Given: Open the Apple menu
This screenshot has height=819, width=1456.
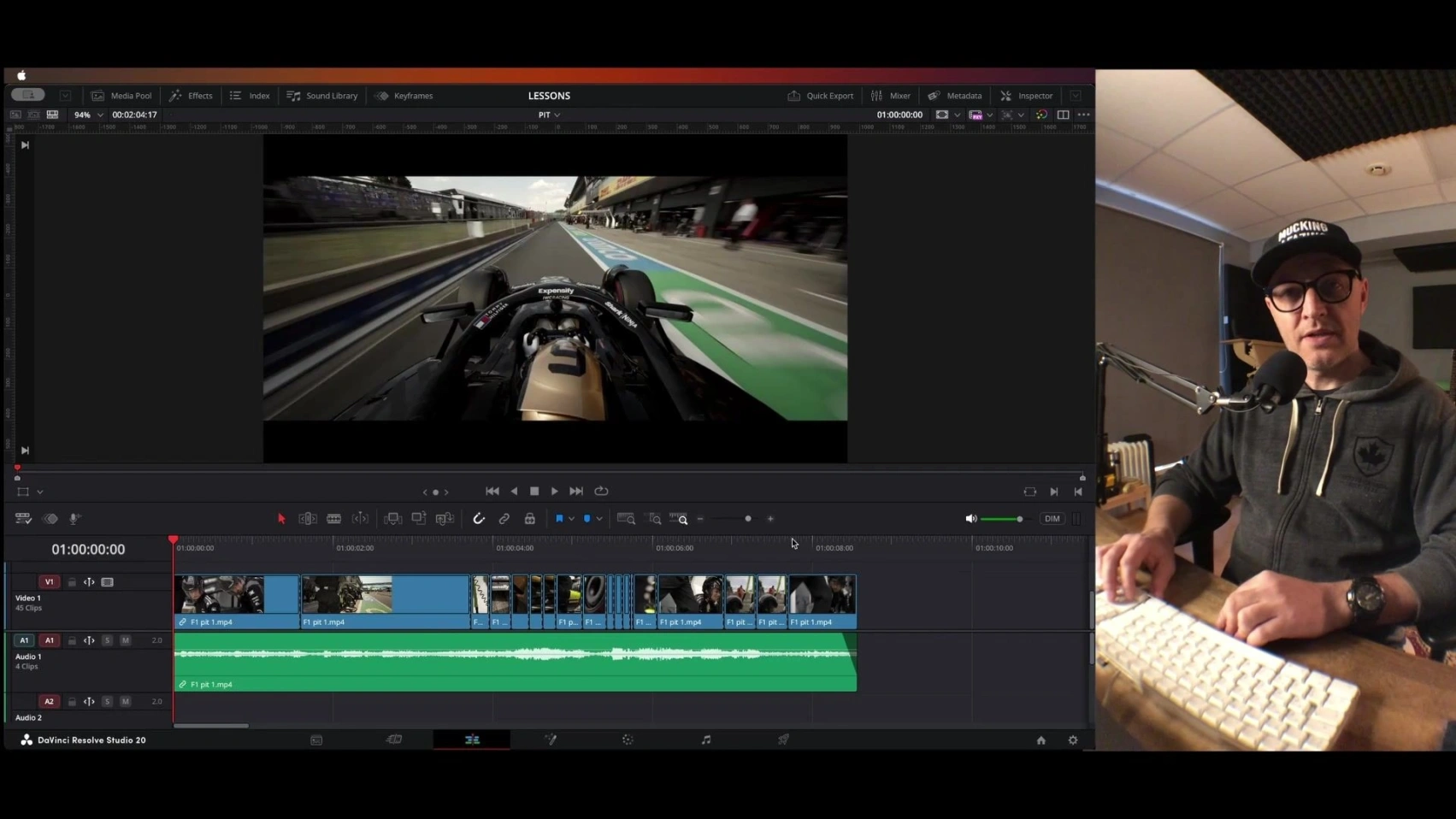Looking at the screenshot, I should coord(21,76).
